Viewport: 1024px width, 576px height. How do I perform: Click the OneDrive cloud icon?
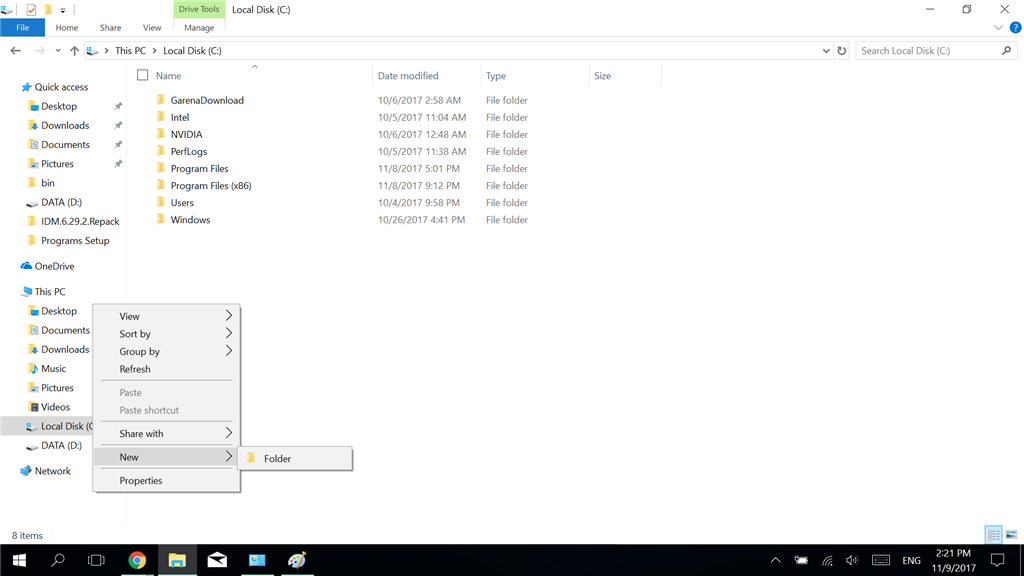[x=26, y=266]
